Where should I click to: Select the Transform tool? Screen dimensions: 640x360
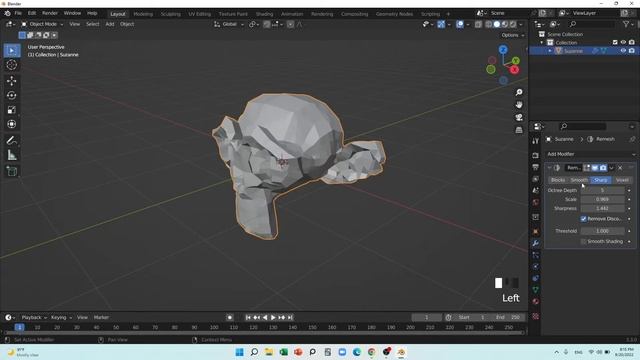12,124
